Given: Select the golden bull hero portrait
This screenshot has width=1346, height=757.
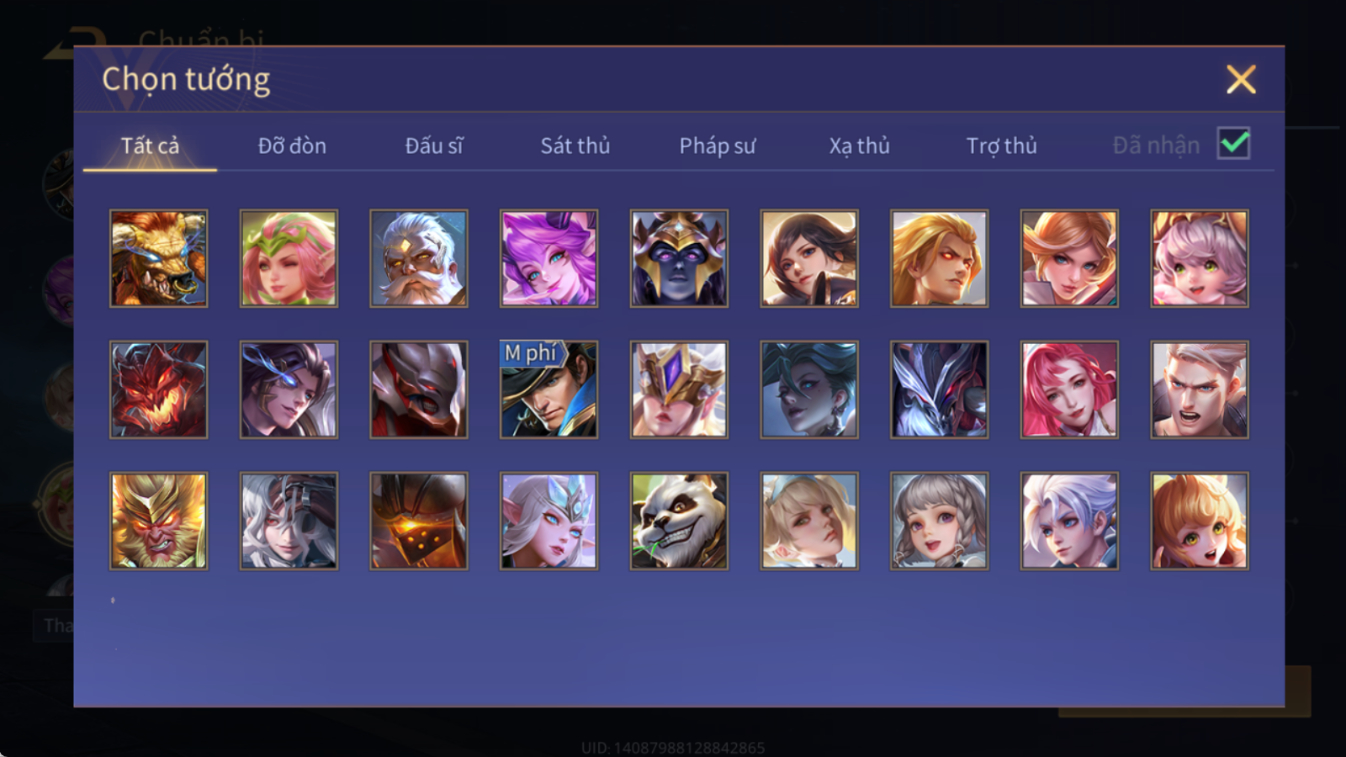Looking at the screenshot, I should point(158,258).
